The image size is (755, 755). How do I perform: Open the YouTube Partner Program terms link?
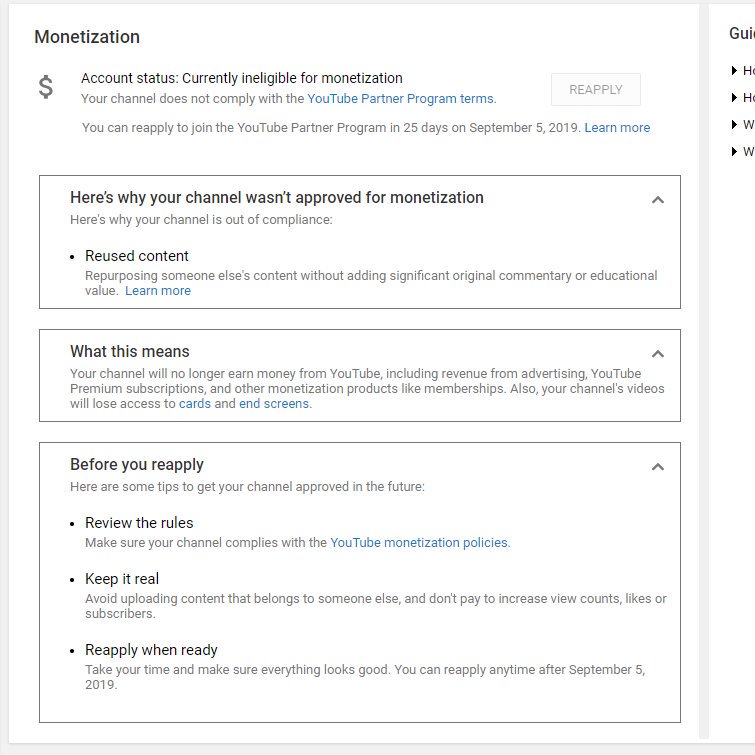(x=402, y=99)
